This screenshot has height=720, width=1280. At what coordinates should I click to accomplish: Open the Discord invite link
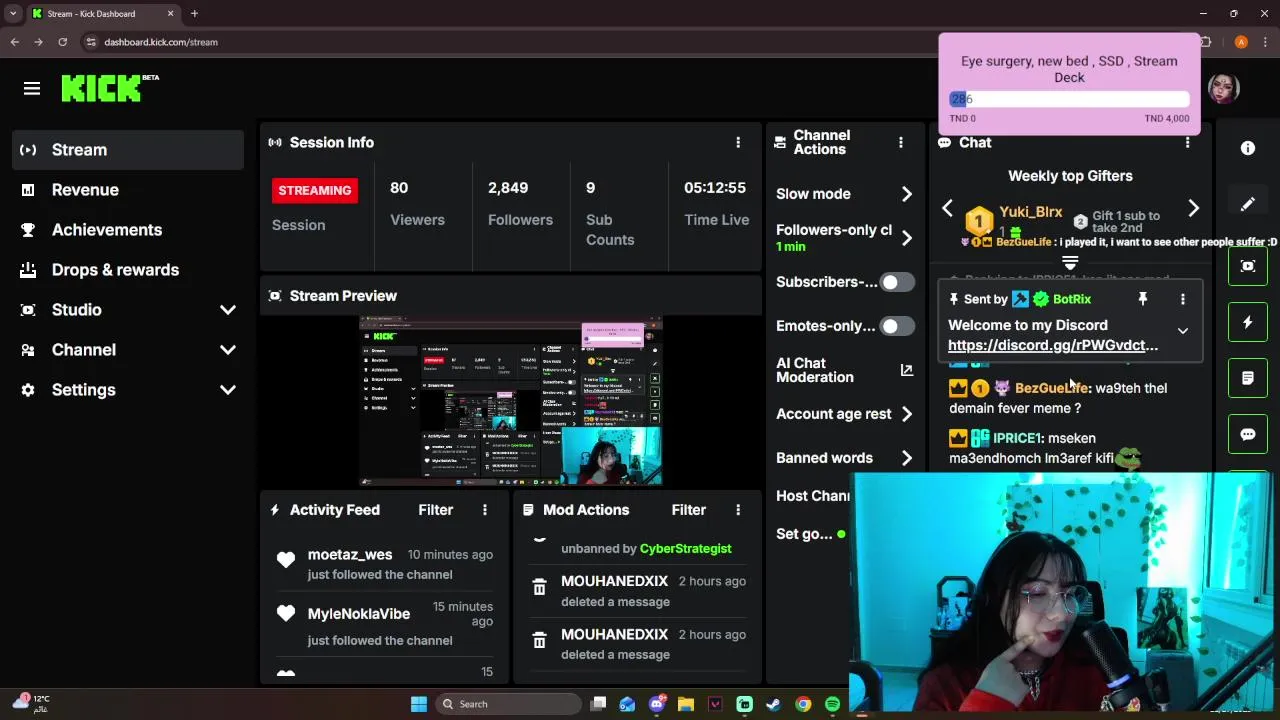point(1053,345)
